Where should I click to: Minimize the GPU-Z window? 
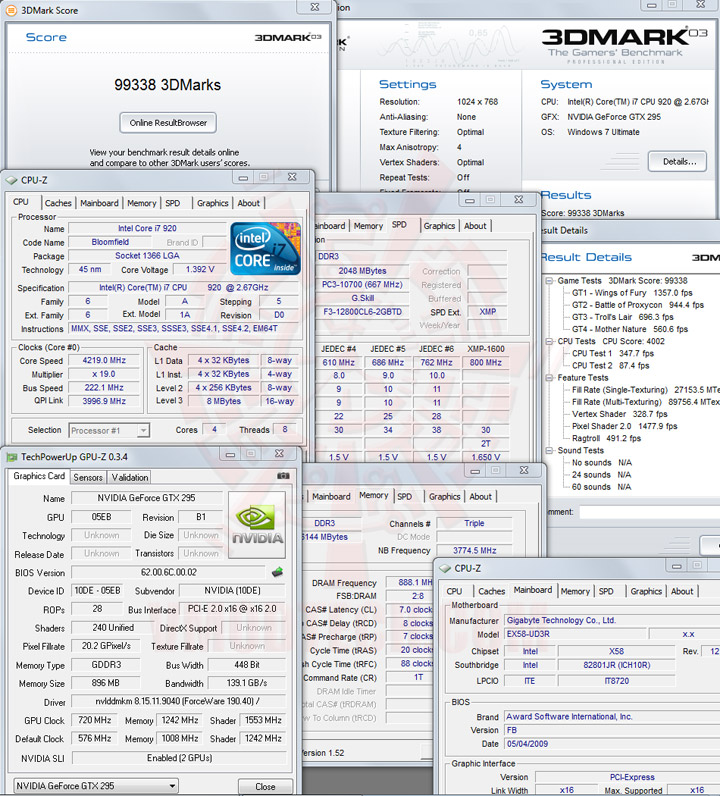230,454
